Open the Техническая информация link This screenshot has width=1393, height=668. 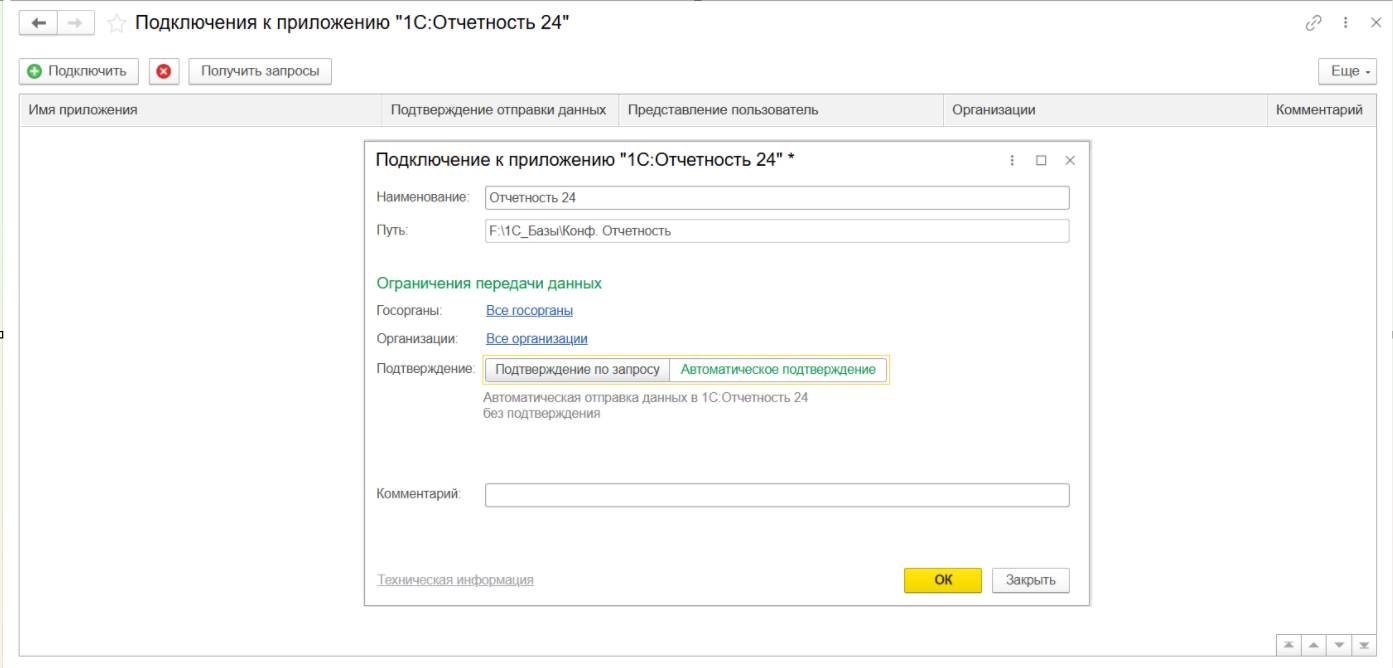coord(455,580)
